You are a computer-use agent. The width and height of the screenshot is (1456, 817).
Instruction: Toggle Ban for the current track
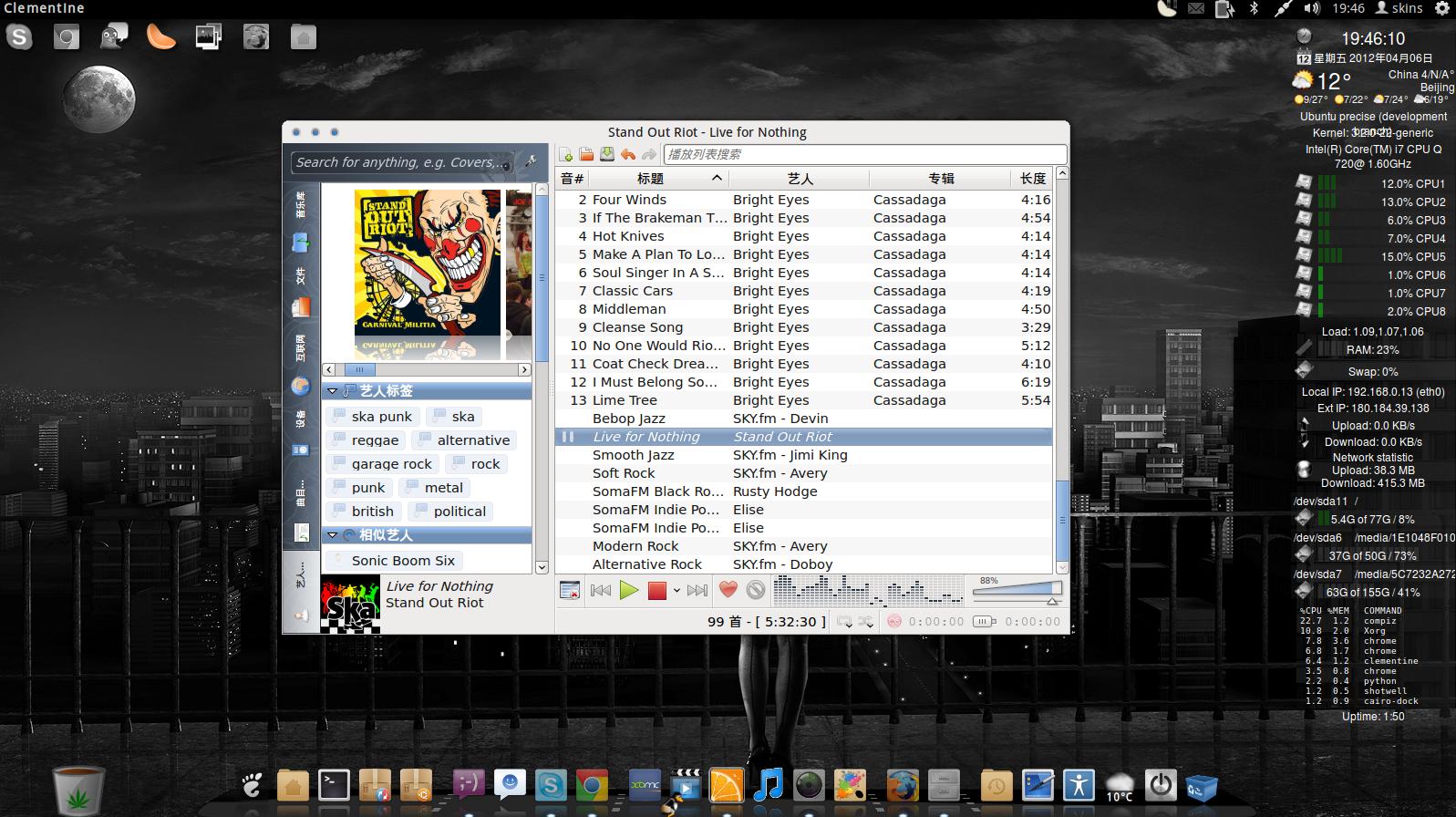pos(756,590)
